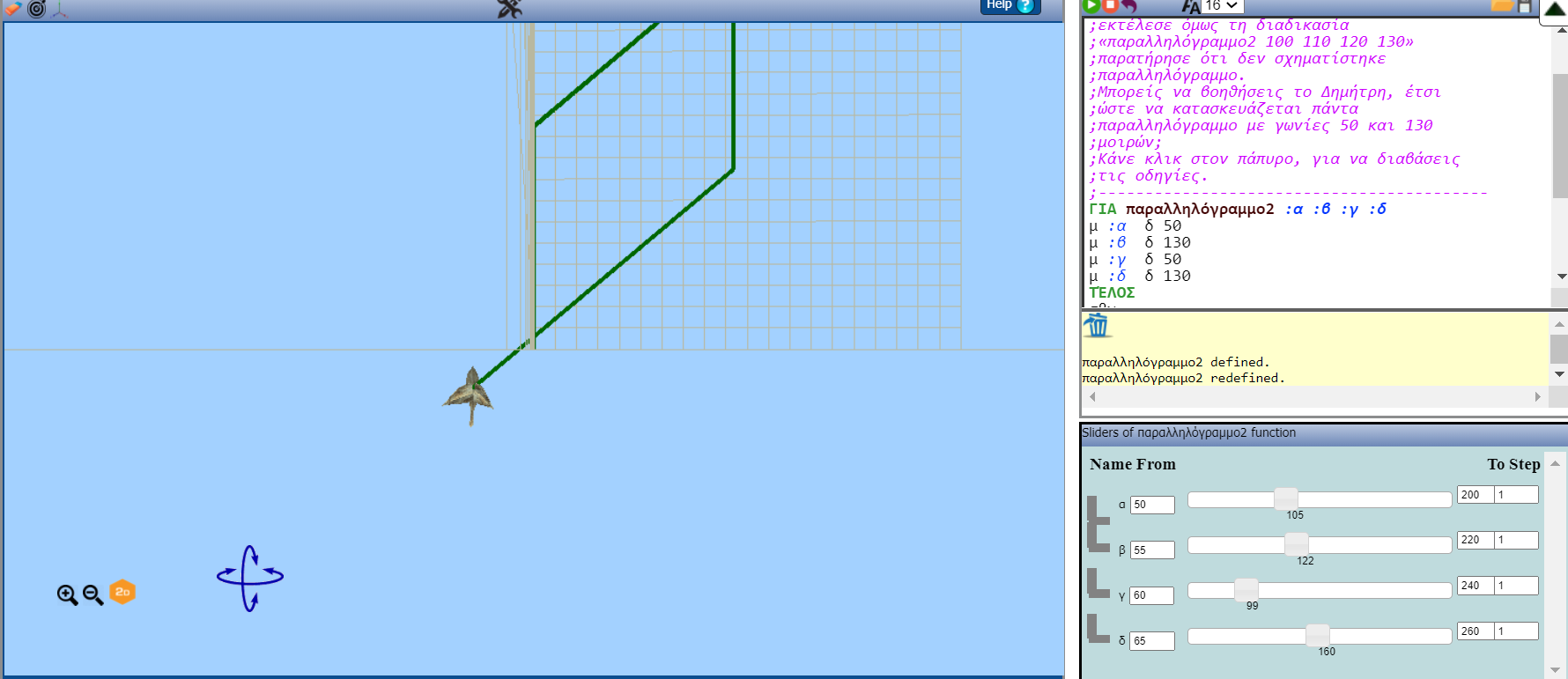Click the trash can to clear output
Viewport: 1568px width, 679px height.
(1097, 326)
